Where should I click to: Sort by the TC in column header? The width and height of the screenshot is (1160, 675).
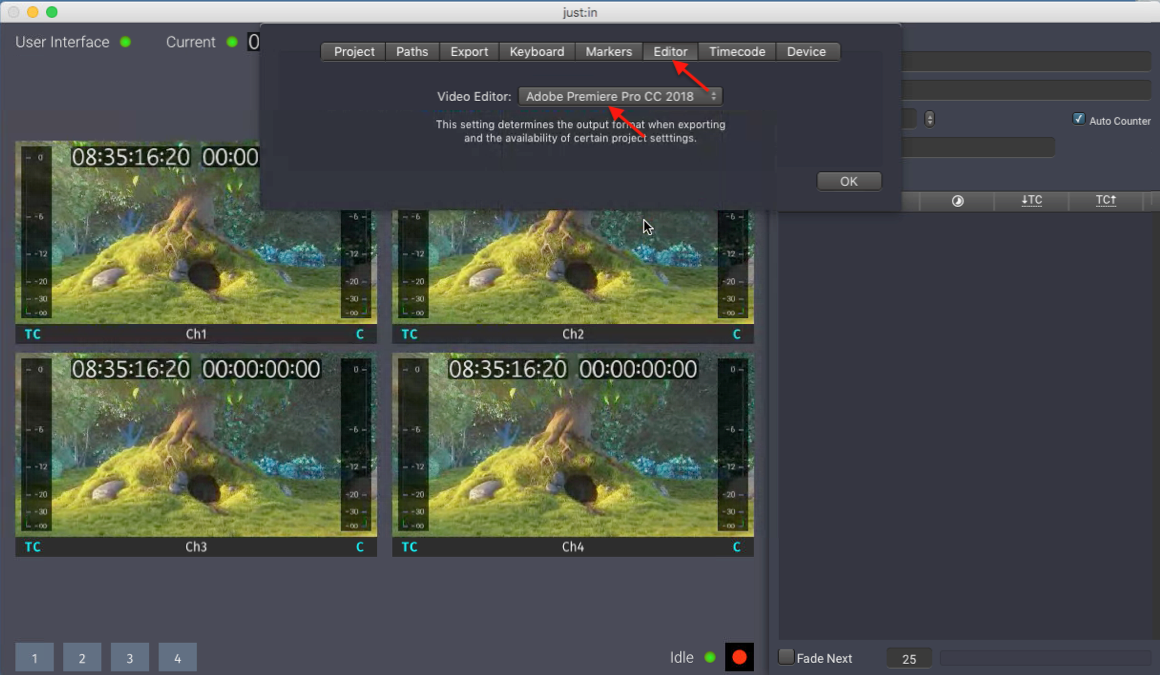[1031, 201]
